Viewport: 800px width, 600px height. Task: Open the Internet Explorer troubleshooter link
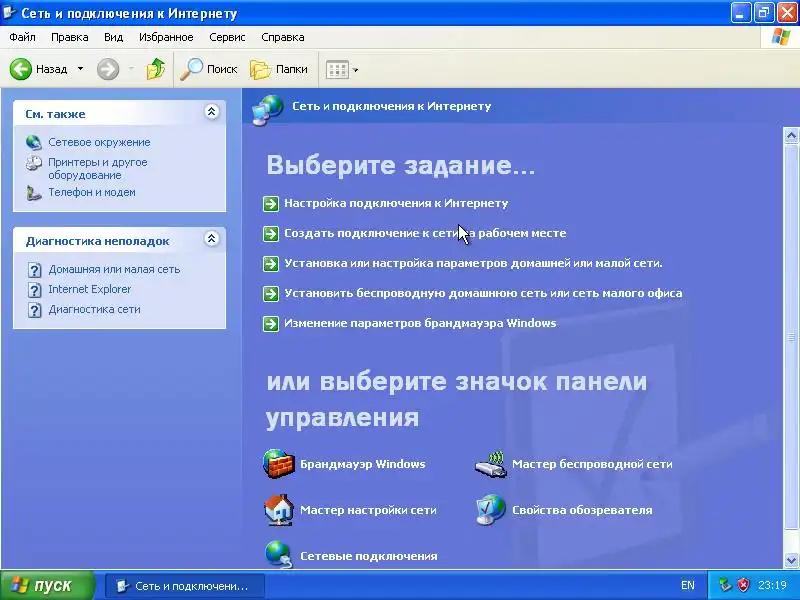point(90,289)
